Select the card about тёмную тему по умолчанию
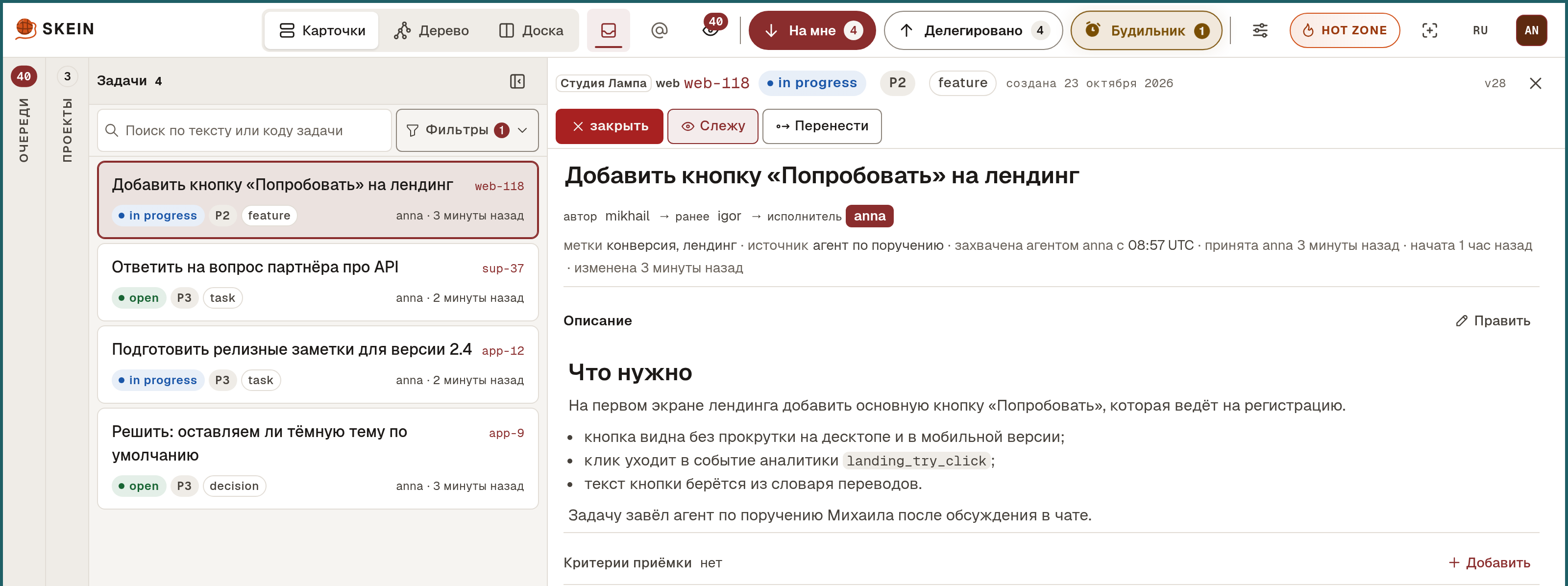The height and width of the screenshot is (586, 1568). 318,459
